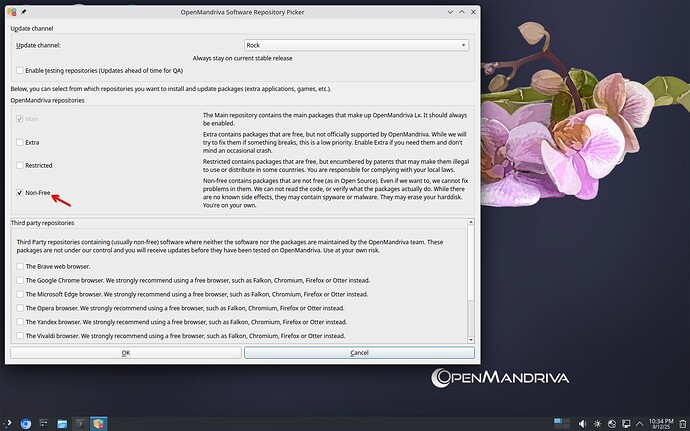Uncheck the Non-Free repository

click(x=20, y=192)
